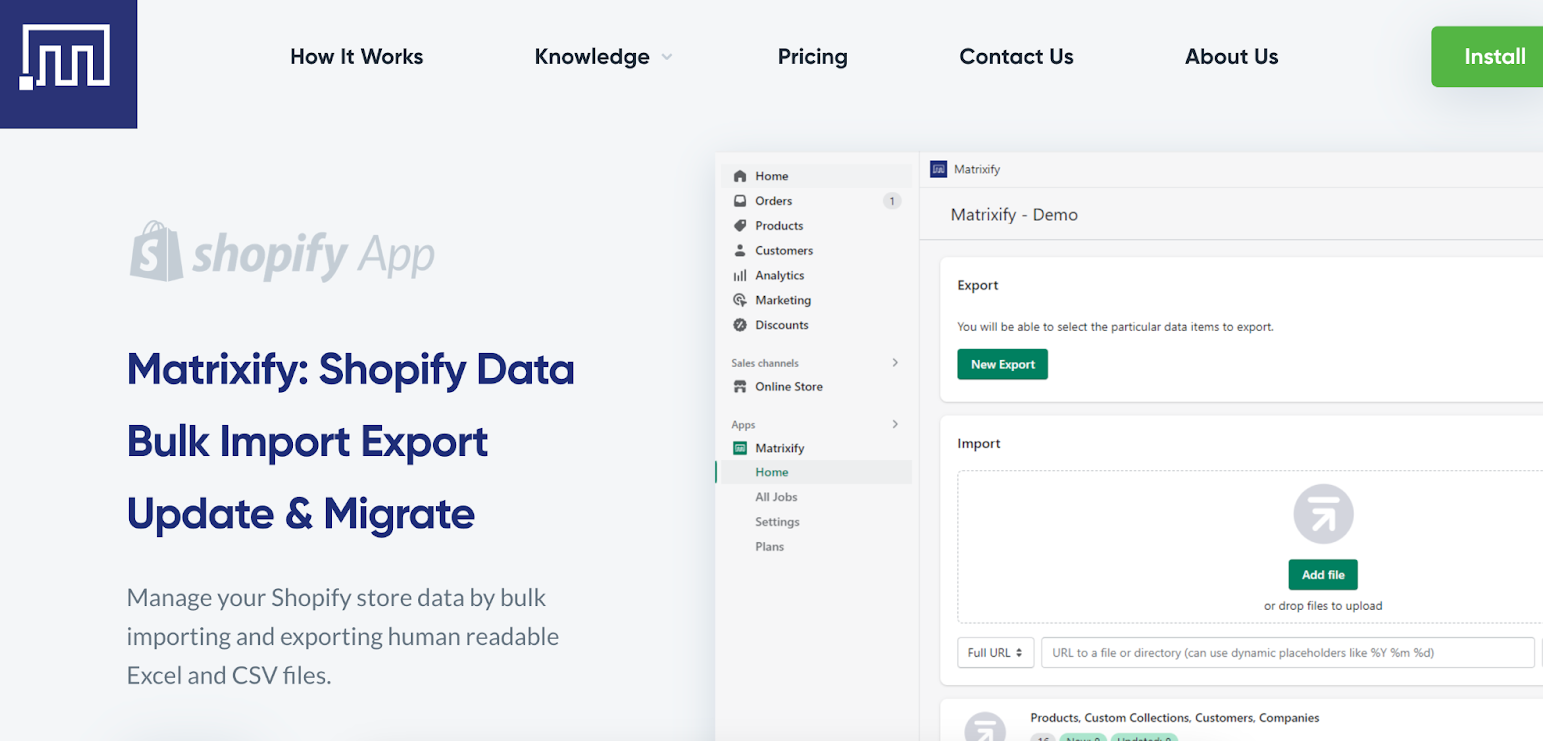1543x741 pixels.
Task: Open Plans under Matrixify
Action: point(770,547)
